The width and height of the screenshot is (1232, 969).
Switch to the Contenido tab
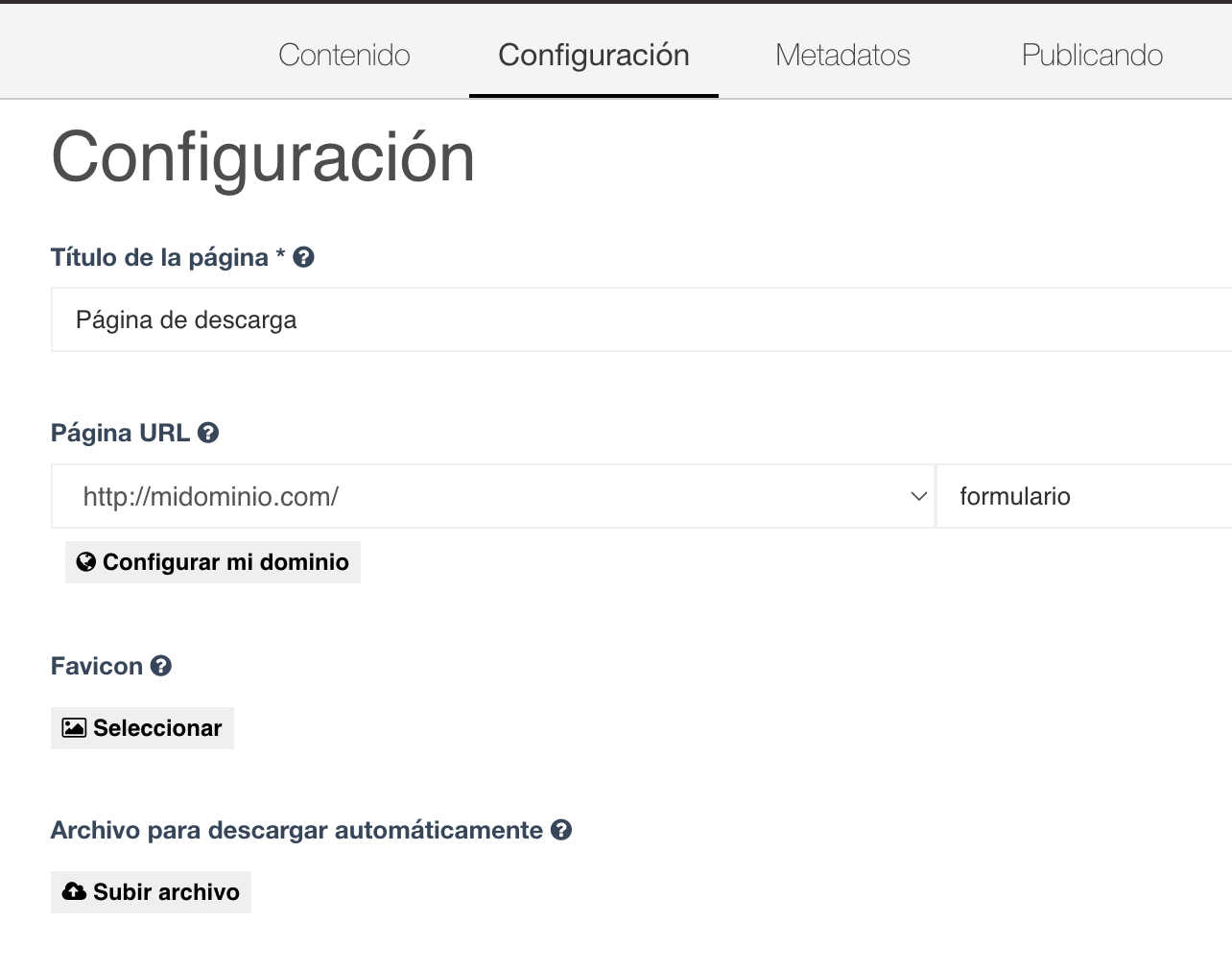pos(344,55)
